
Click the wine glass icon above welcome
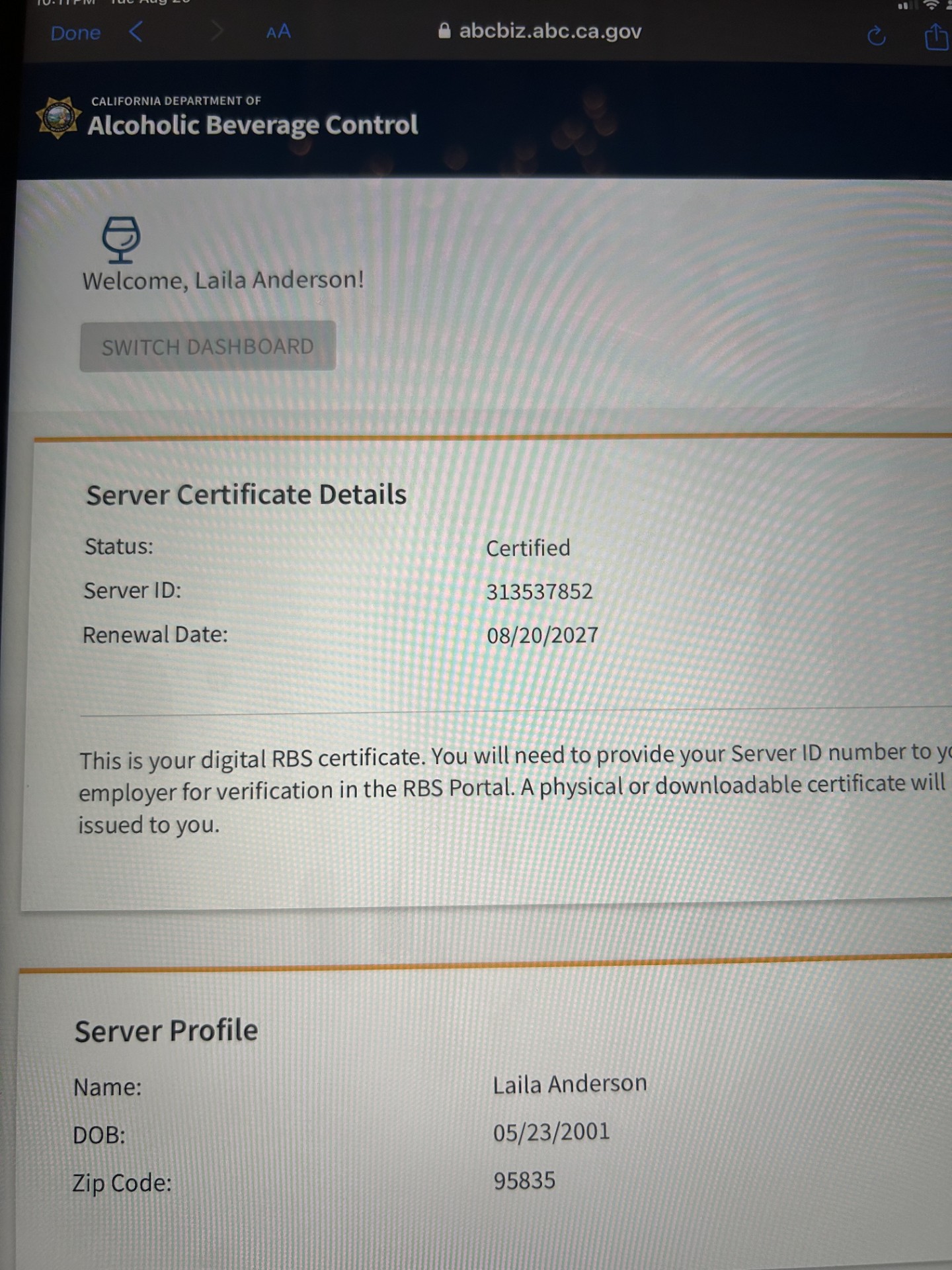[x=120, y=239]
